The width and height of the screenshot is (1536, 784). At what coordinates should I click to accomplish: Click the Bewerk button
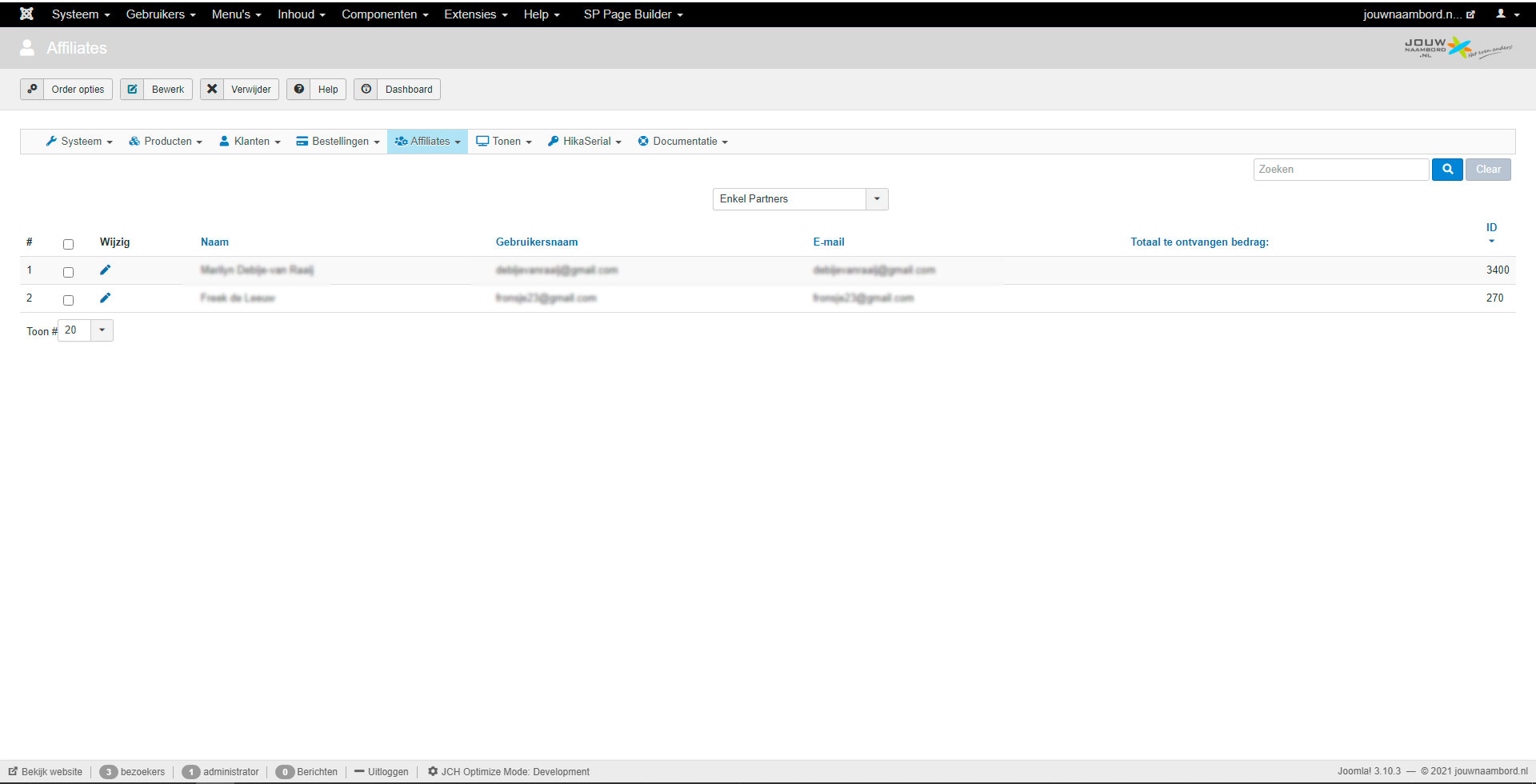[156, 89]
